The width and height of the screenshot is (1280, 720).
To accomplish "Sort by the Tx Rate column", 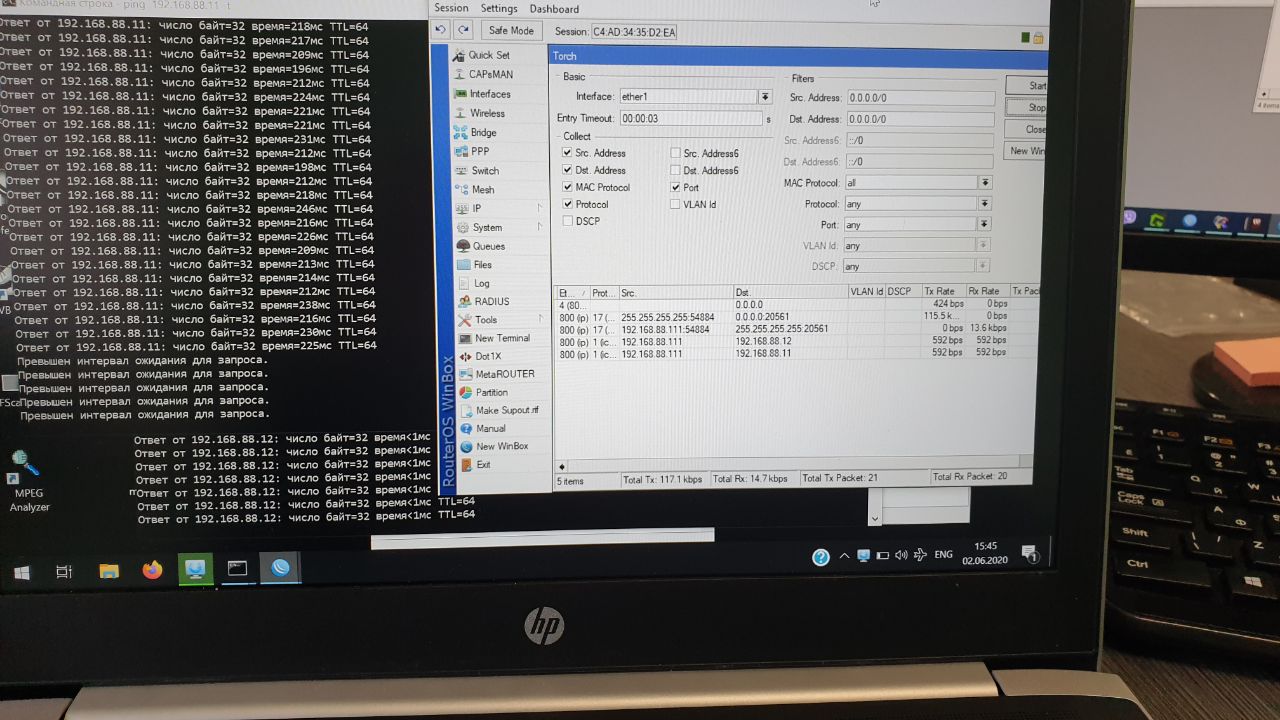I will pyautogui.click(x=943, y=291).
